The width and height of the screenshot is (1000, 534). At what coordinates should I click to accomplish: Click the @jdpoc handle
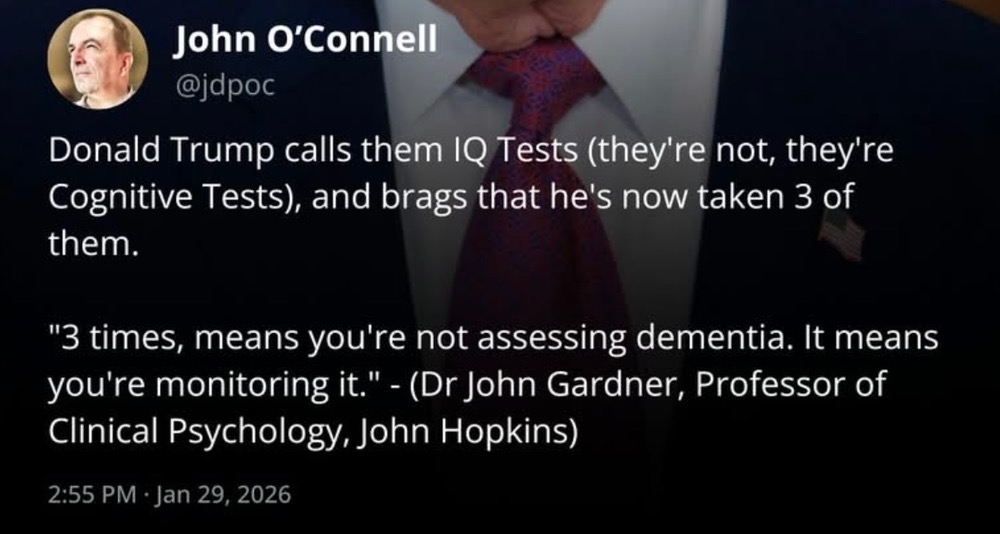click(x=223, y=85)
